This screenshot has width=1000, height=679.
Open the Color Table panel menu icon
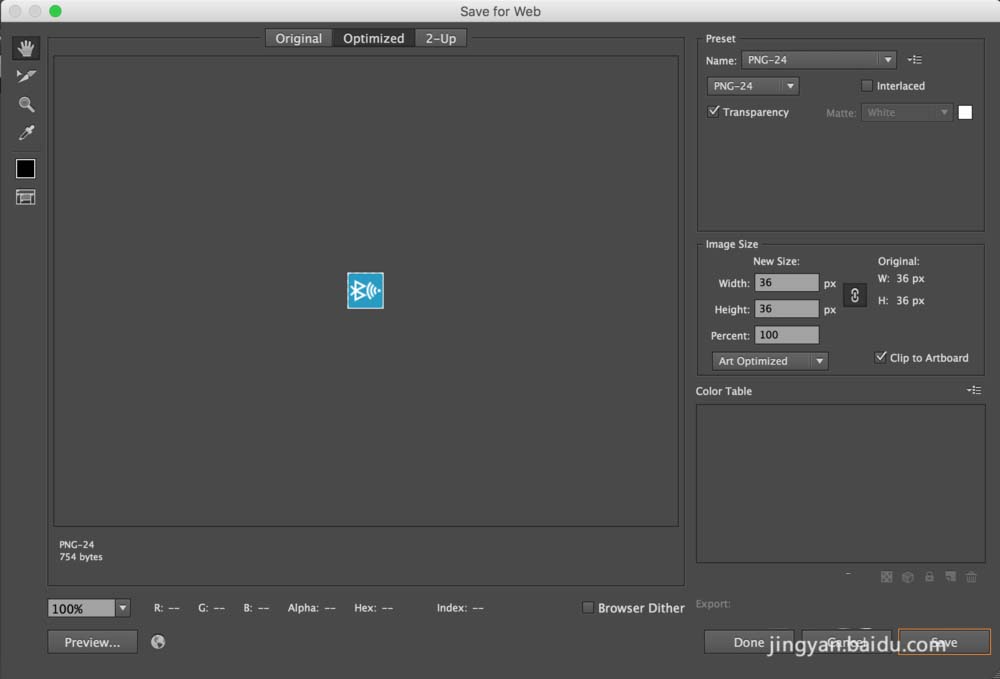pyautogui.click(x=975, y=390)
